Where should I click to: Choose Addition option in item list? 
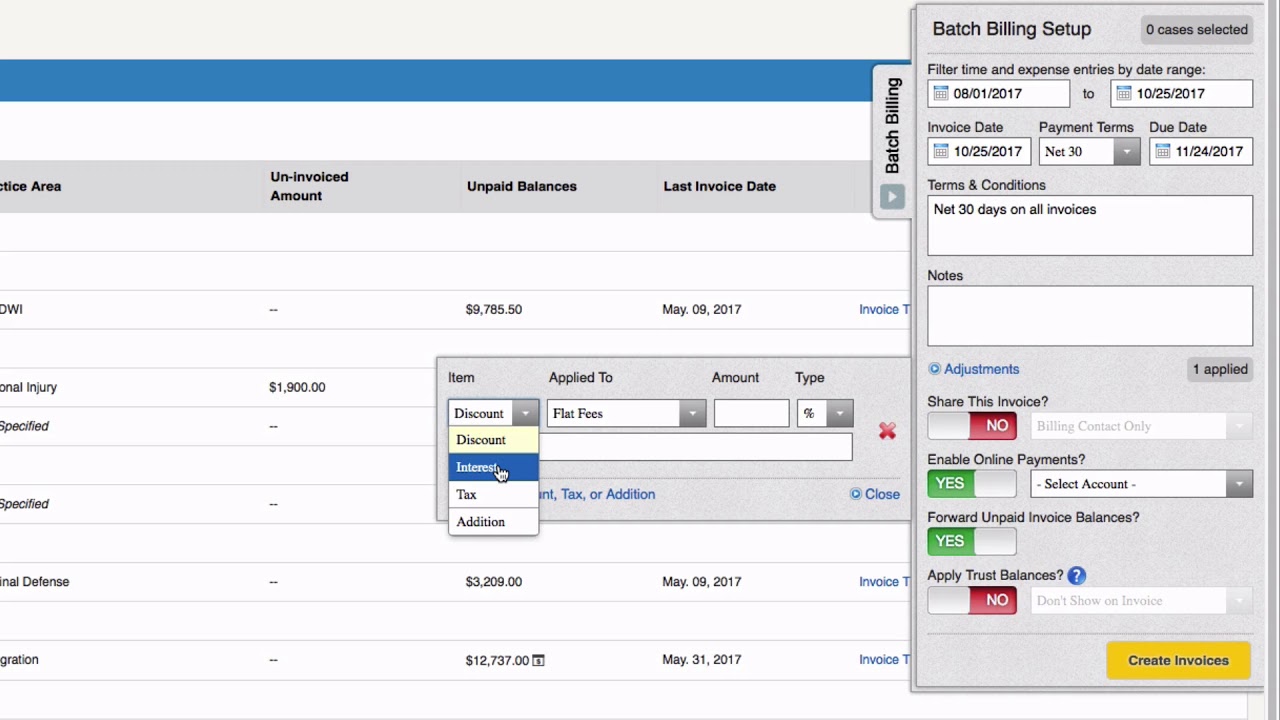coord(493,521)
